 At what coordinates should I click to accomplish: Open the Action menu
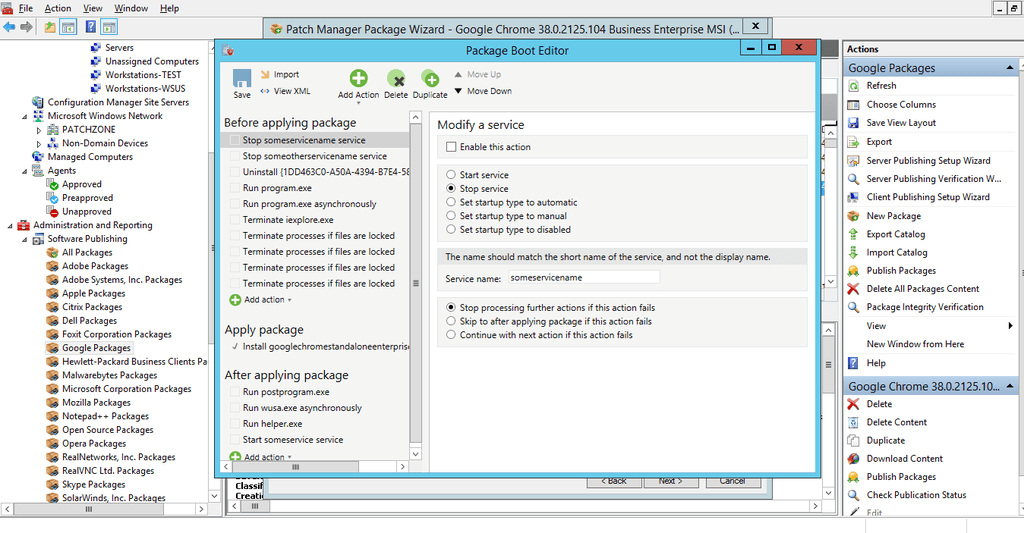[x=57, y=8]
